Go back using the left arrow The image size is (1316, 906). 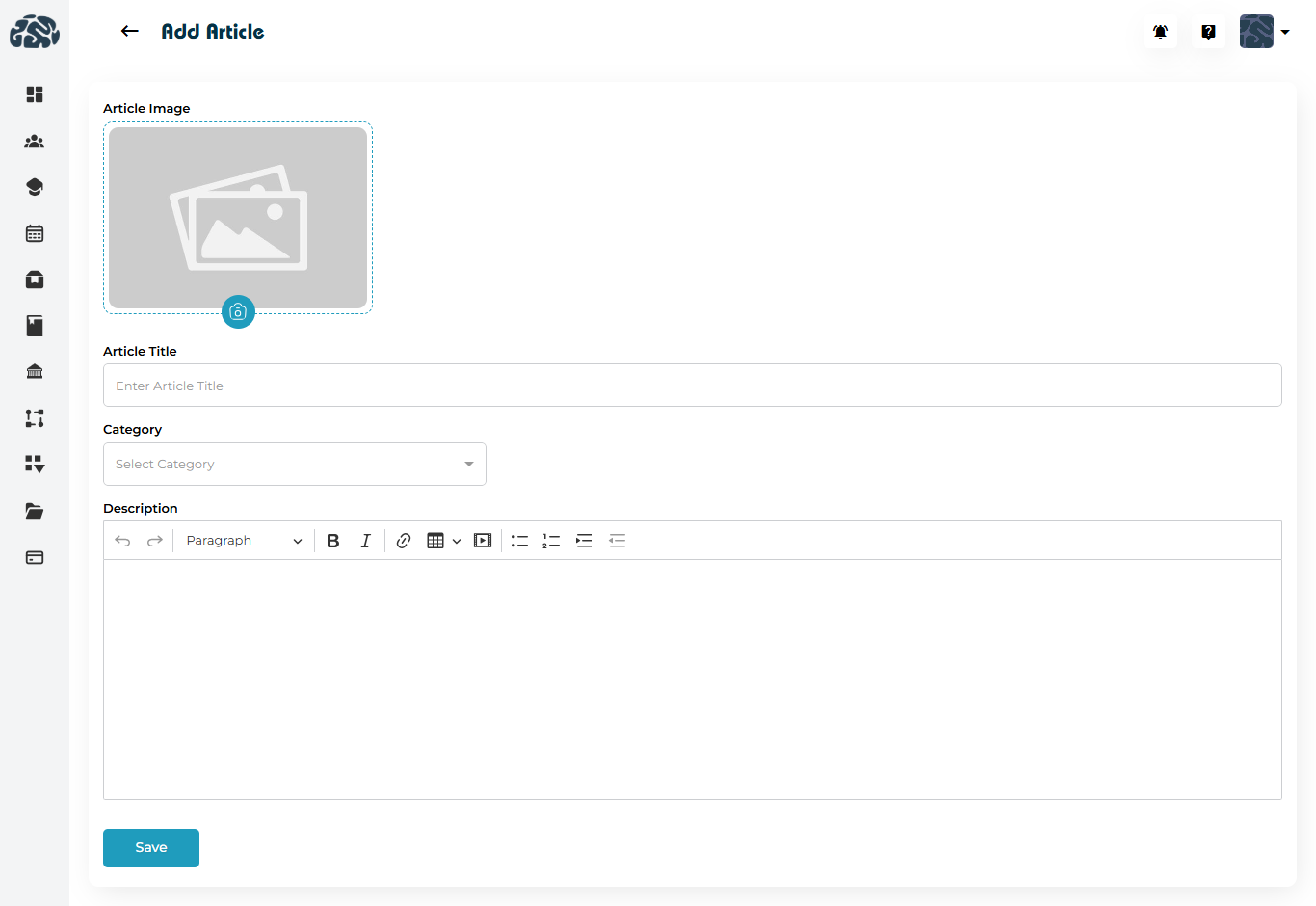tap(129, 32)
